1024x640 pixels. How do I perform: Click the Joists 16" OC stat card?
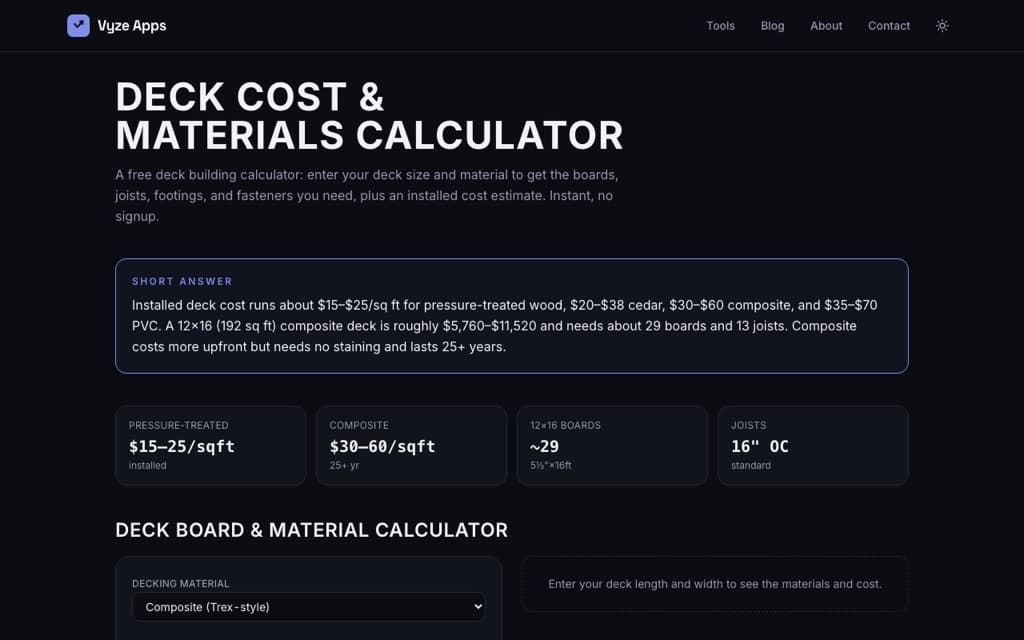(x=813, y=445)
